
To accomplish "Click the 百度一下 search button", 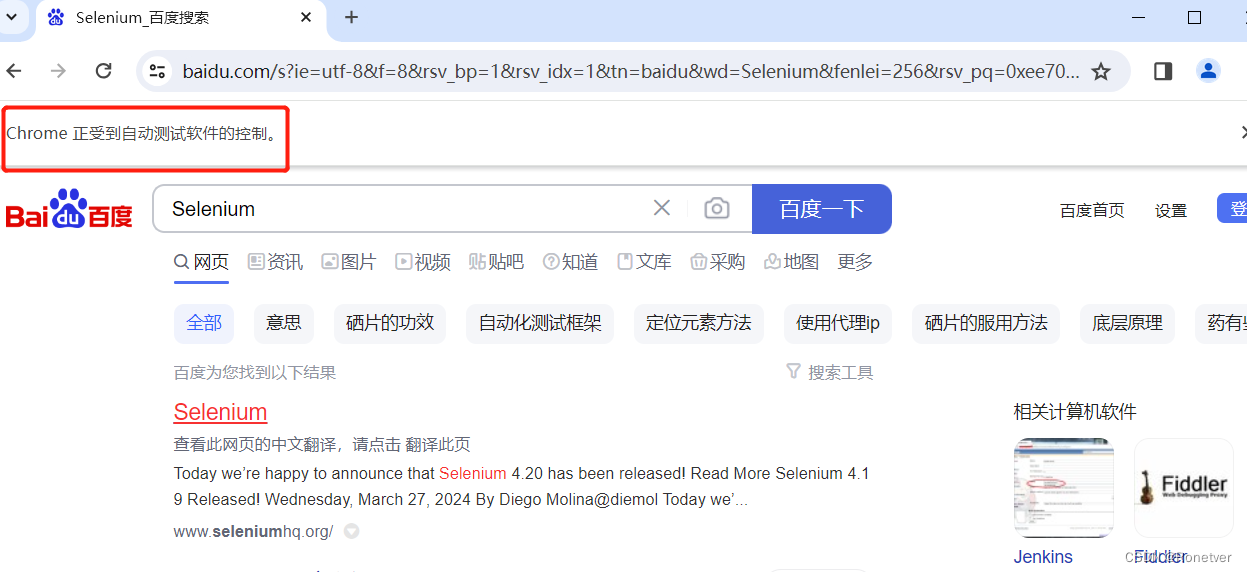I will click(x=821, y=209).
